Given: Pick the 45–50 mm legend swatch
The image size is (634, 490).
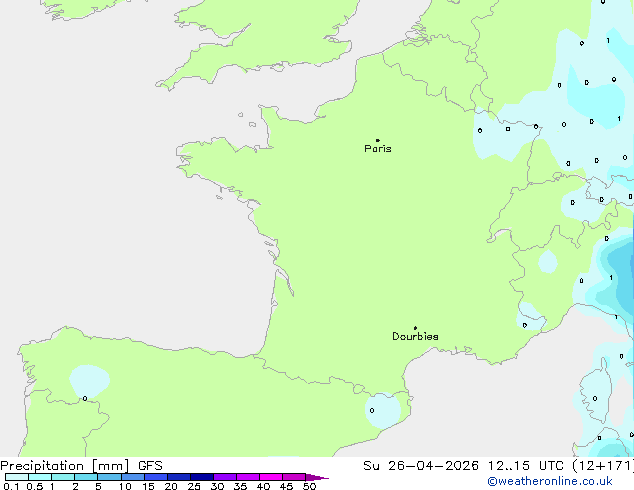Looking at the screenshot, I should [x=294, y=477].
